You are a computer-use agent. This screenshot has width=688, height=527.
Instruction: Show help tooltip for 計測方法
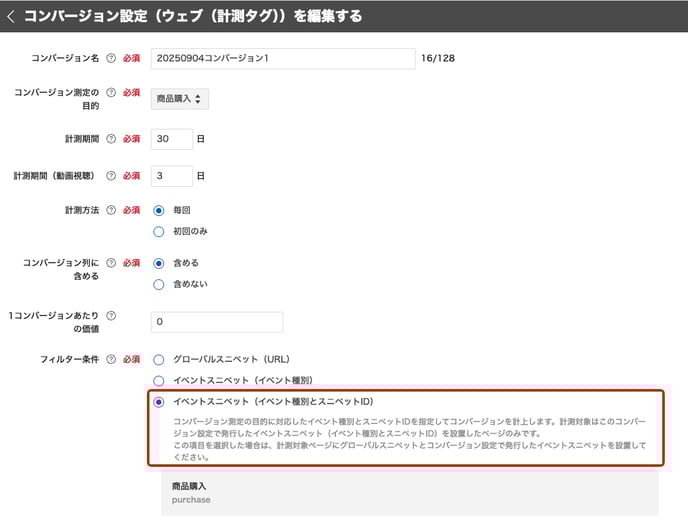pyautogui.click(x=111, y=211)
